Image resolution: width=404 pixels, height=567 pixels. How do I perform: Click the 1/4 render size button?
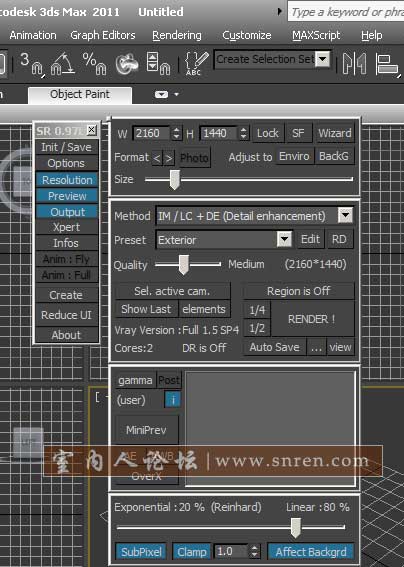pyautogui.click(x=257, y=310)
